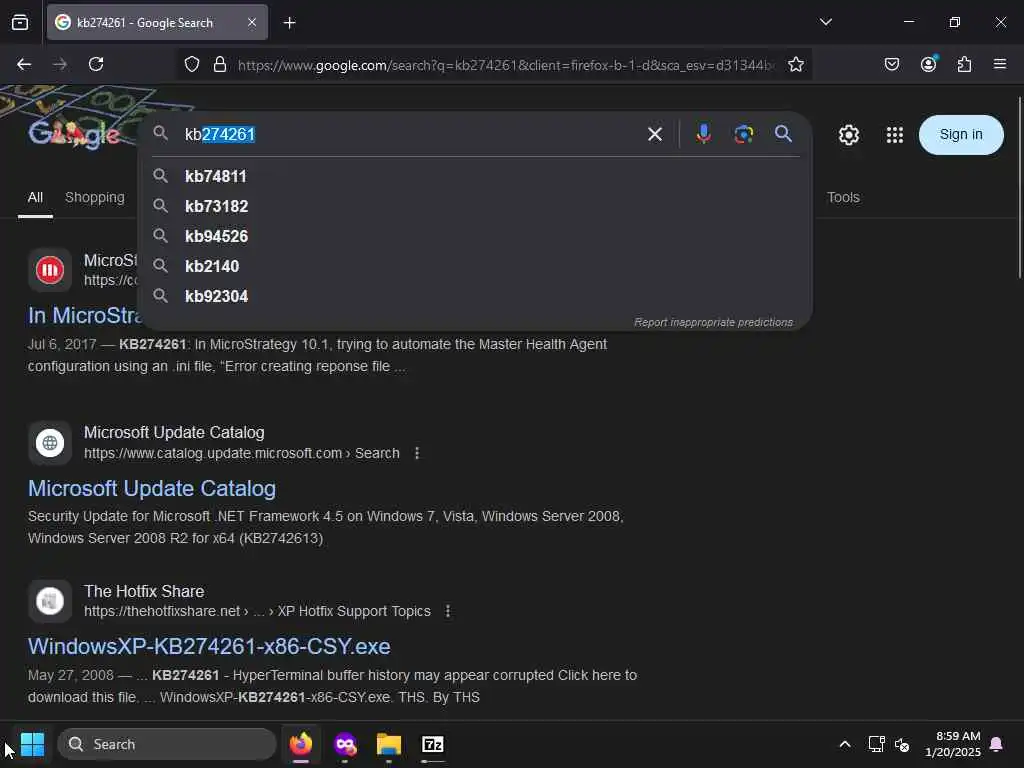Open the purple masked taskbar app

pos(345,744)
